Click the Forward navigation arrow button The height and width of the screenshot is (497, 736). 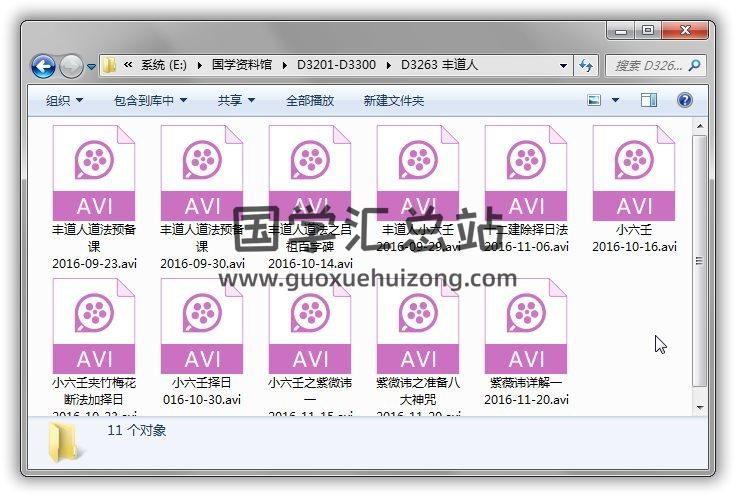tap(71, 66)
